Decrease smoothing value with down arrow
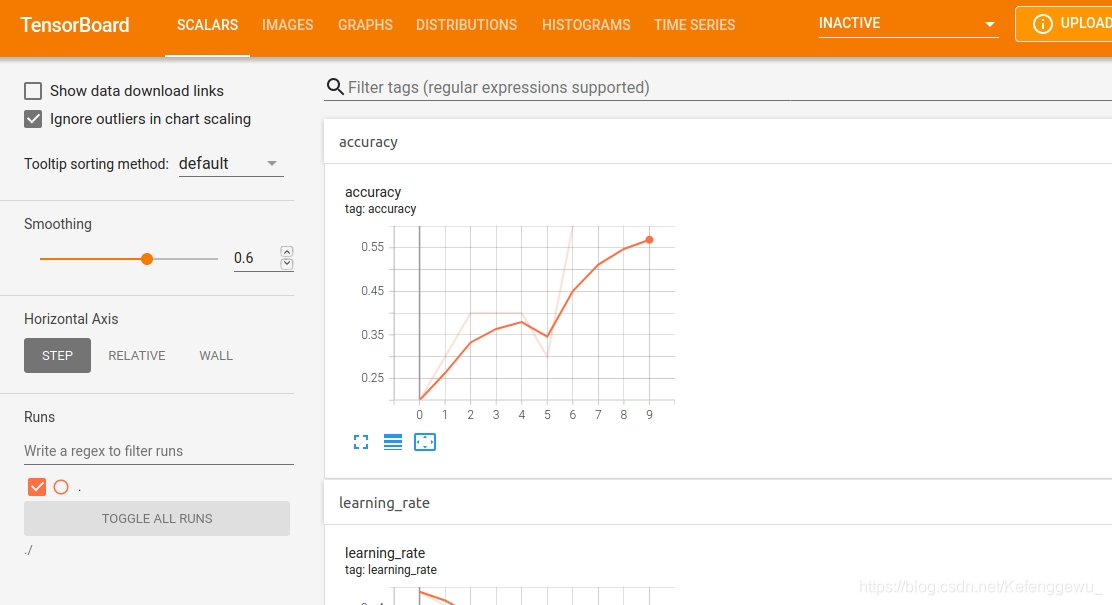 287,264
